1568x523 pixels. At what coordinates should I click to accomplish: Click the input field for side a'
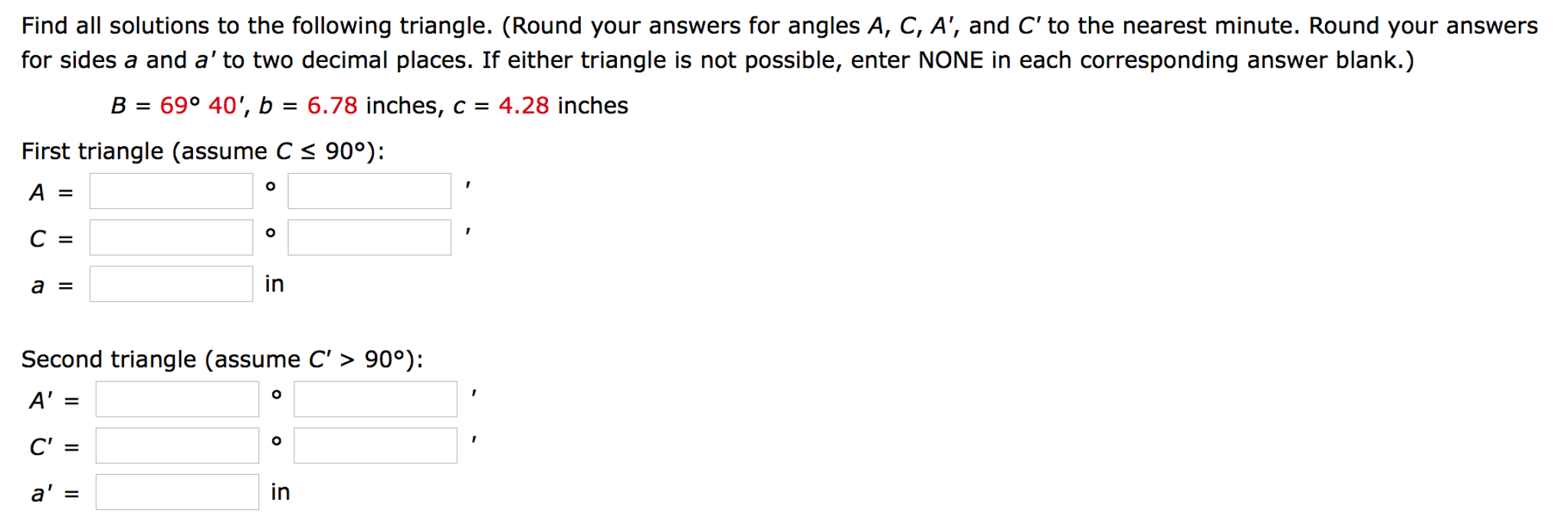tap(176, 493)
